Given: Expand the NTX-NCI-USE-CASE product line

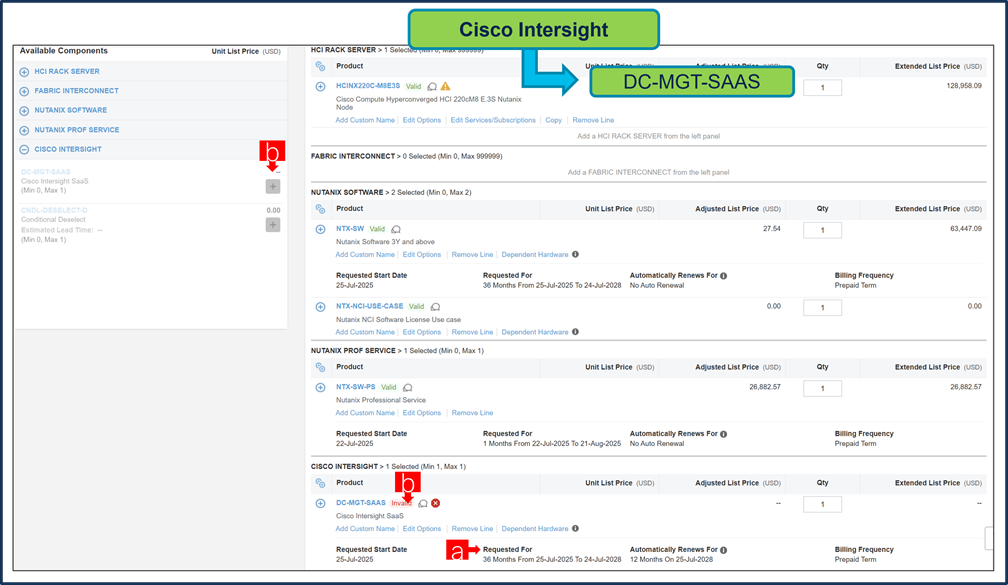Looking at the screenshot, I should pos(320,307).
